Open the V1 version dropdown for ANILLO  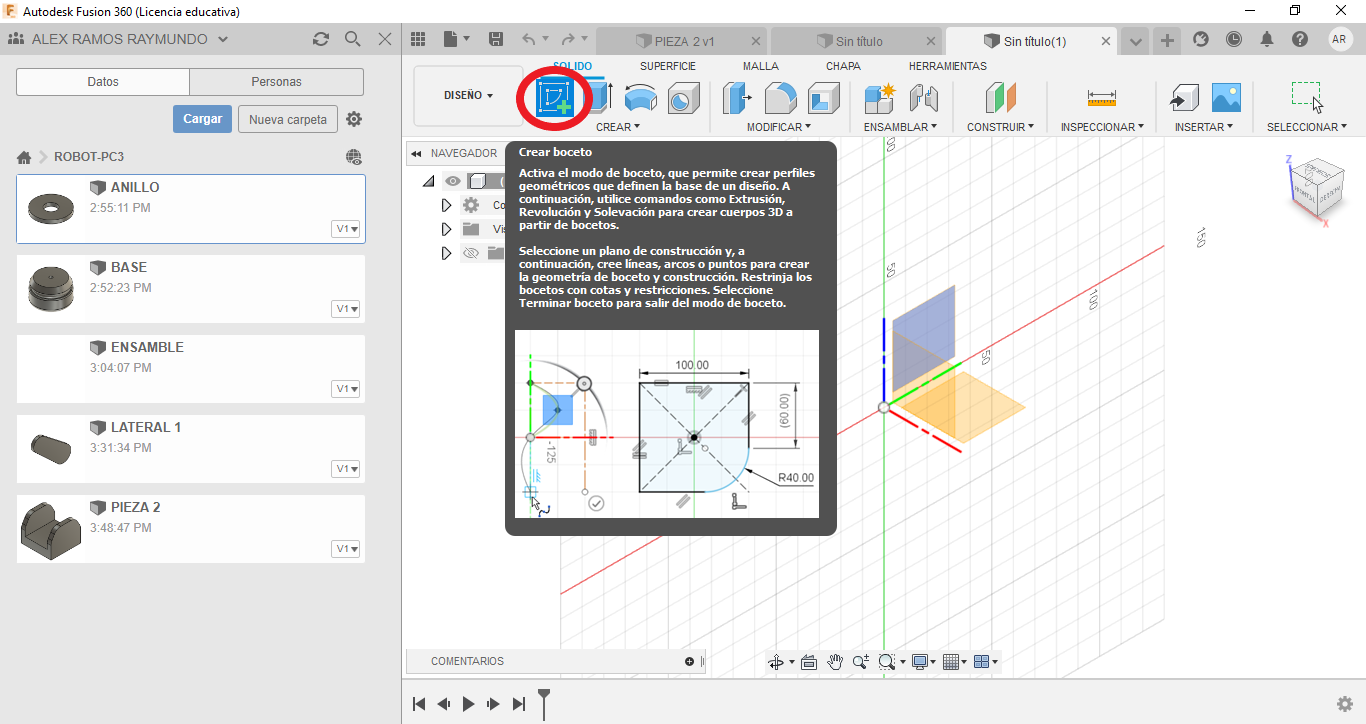[x=346, y=229]
